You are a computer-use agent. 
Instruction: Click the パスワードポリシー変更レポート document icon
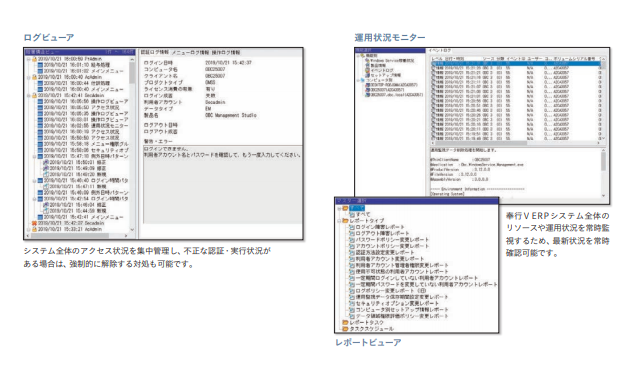[352, 240]
